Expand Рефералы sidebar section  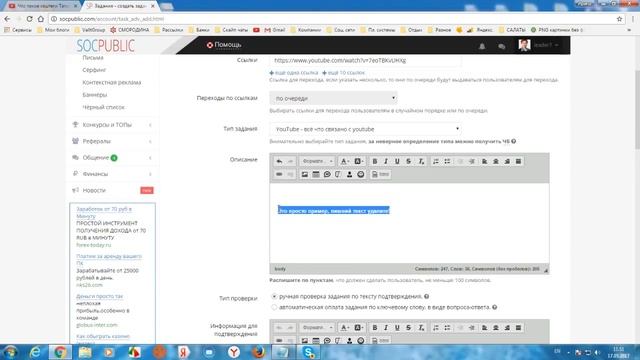112,141
